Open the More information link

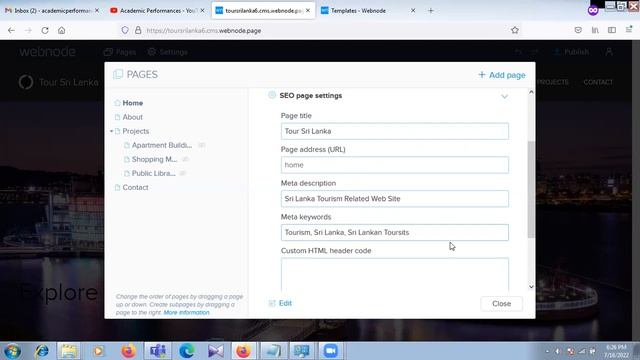click(x=187, y=312)
